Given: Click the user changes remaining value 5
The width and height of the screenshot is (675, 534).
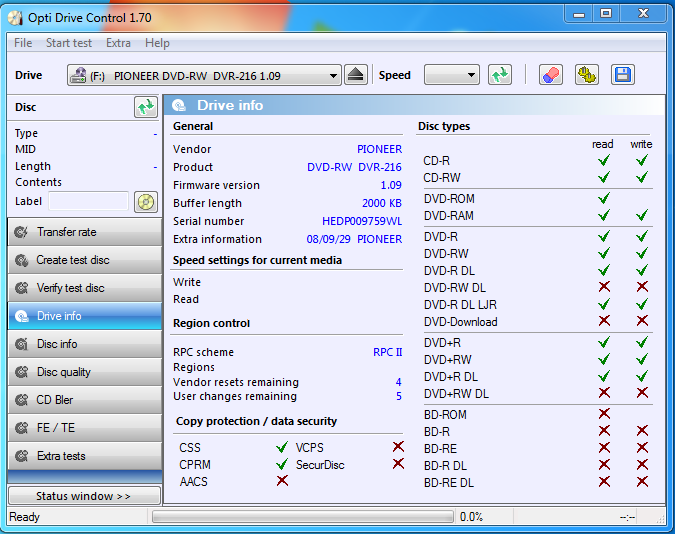Looking at the screenshot, I should click(x=399, y=396).
